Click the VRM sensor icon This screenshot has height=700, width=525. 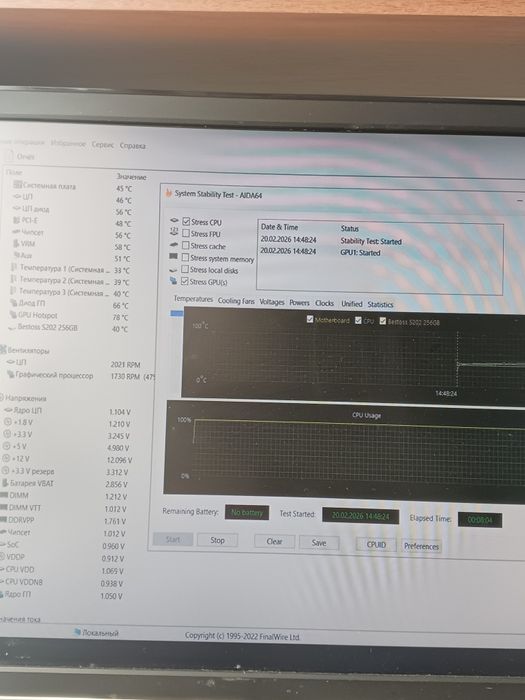[x=16, y=243]
